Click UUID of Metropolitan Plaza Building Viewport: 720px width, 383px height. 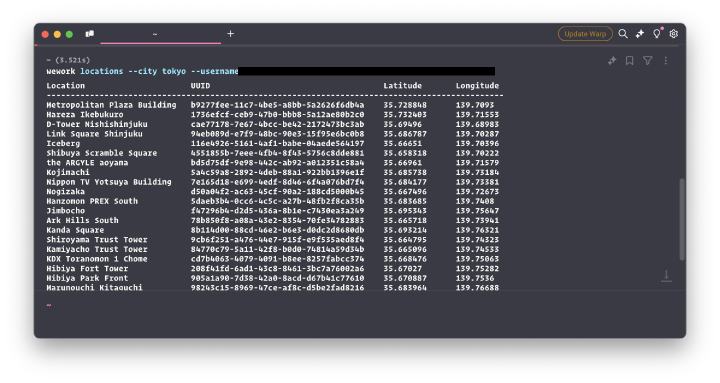277,105
